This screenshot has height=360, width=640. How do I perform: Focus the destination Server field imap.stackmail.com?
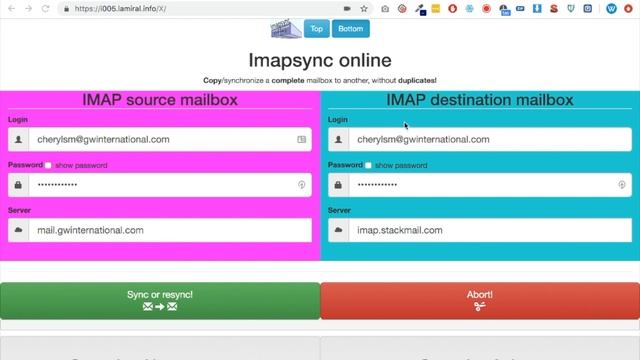[490, 230]
